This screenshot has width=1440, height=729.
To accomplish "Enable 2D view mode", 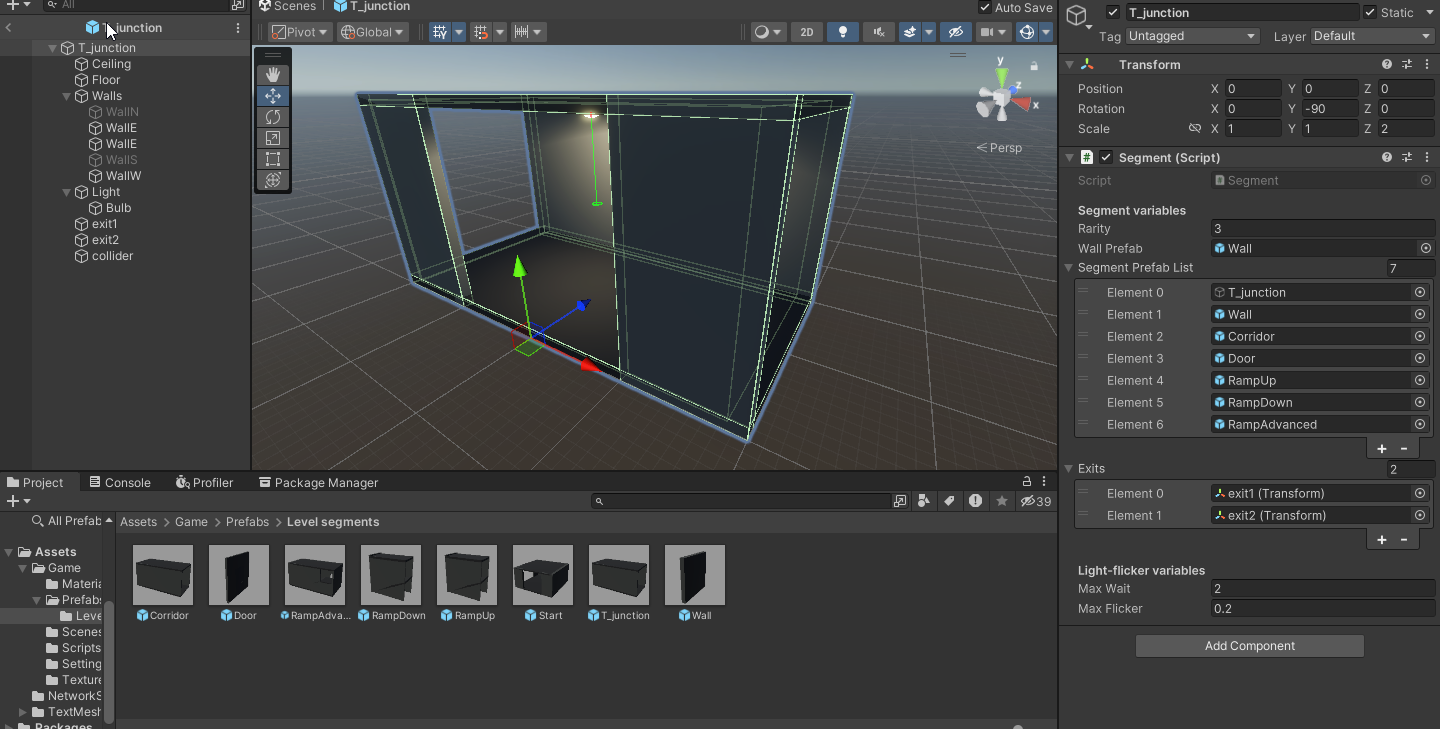I will (x=806, y=32).
